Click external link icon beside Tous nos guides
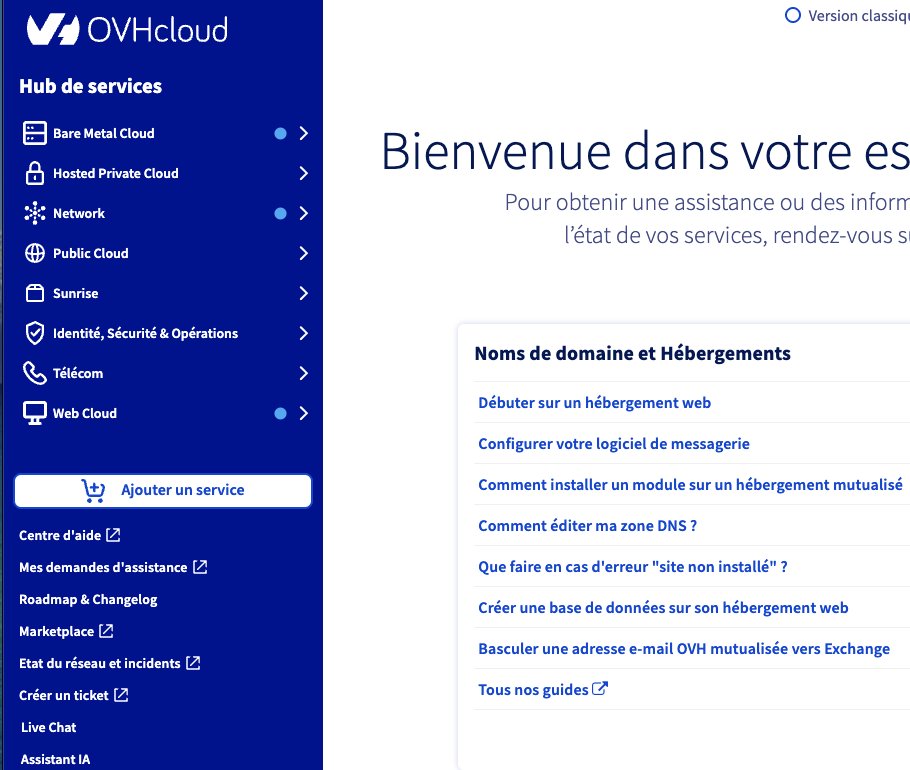Viewport: 910px width, 770px height. [600, 689]
